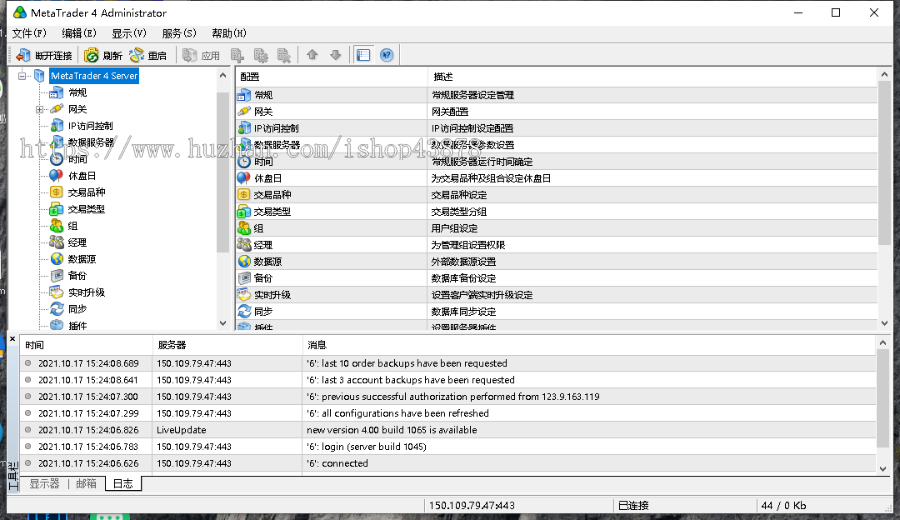
Task: Close the log toolbox panel
Action: [x=13, y=339]
